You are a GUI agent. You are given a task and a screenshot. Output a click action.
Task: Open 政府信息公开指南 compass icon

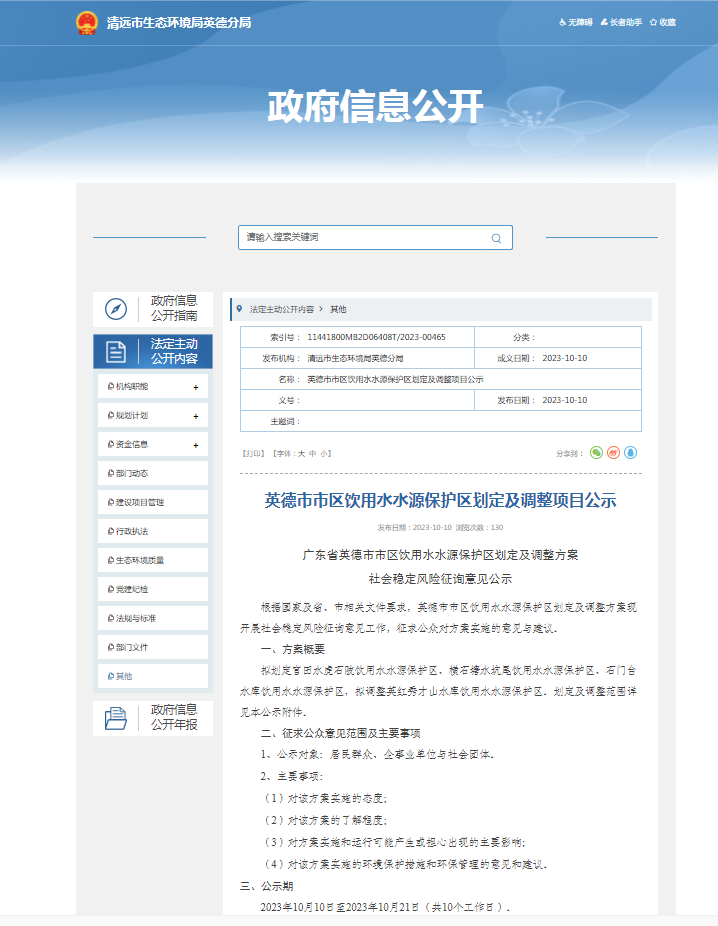point(115,308)
